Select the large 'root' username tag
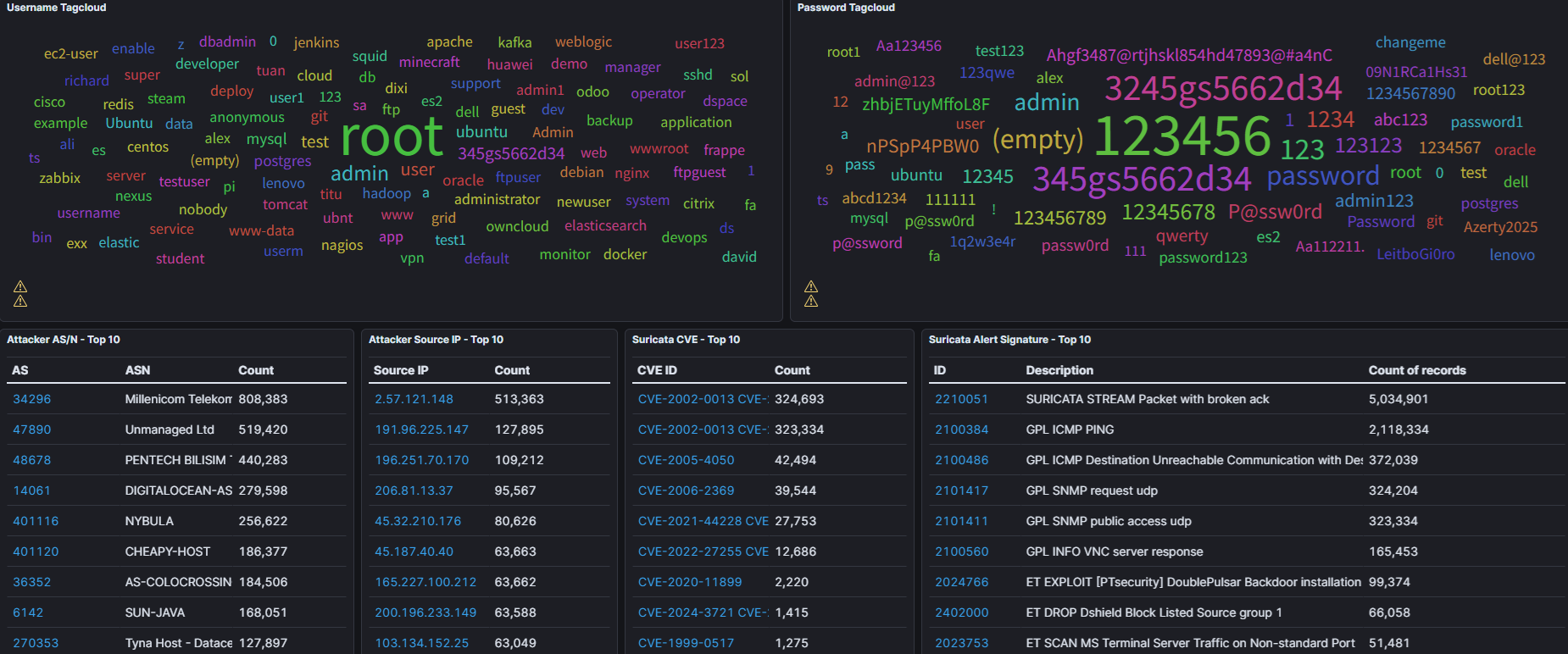The width and height of the screenshot is (1568, 654). point(392,136)
